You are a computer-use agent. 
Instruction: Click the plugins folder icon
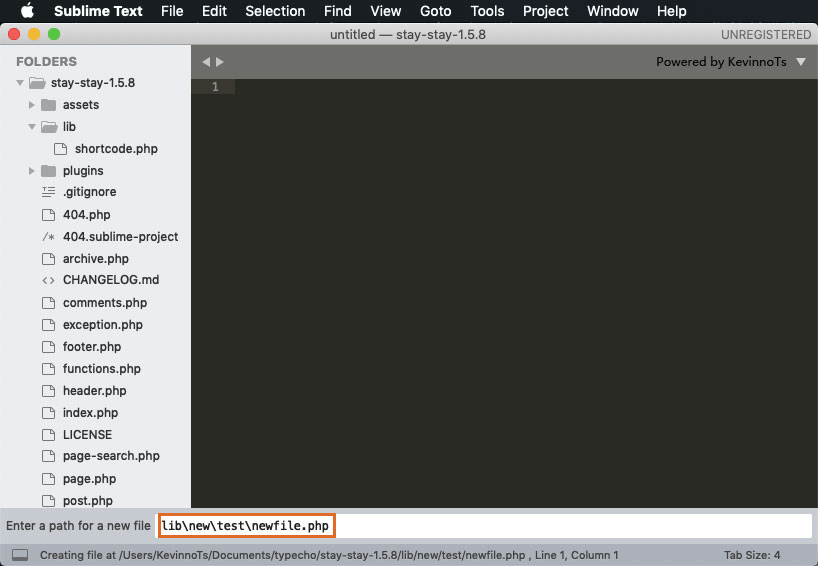click(49, 171)
